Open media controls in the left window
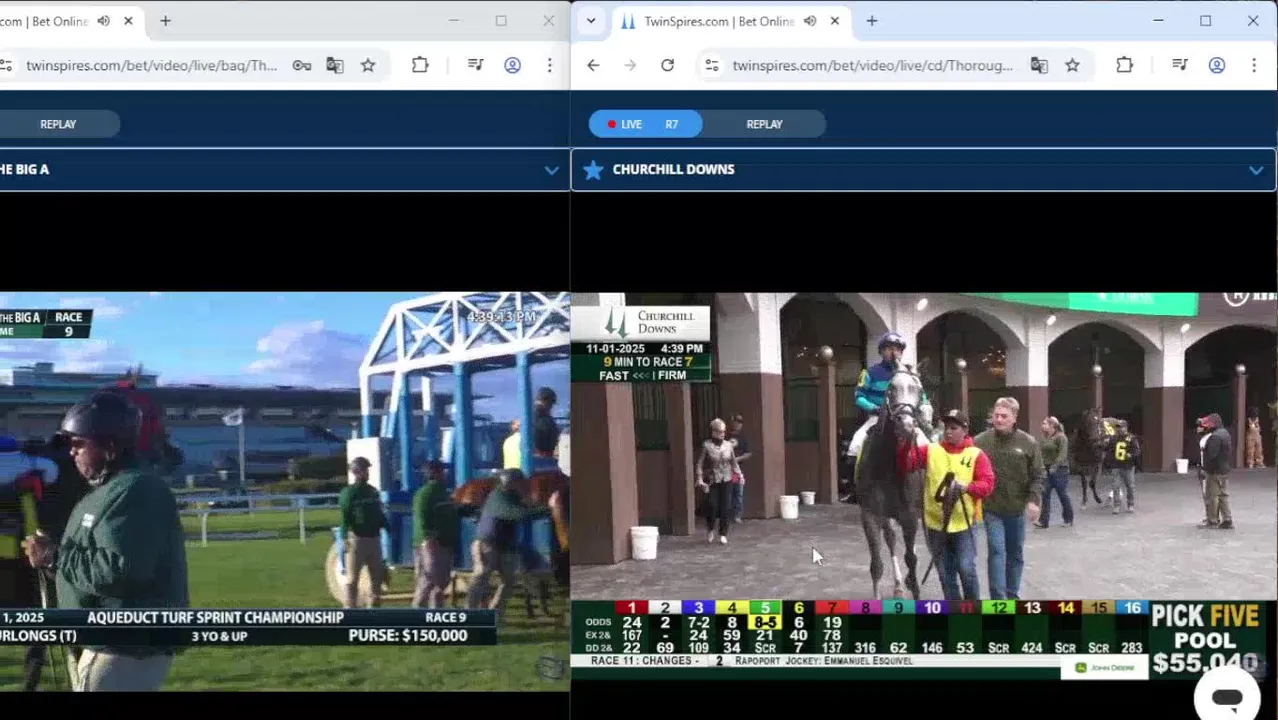This screenshot has width=1278, height=720. tap(476, 65)
